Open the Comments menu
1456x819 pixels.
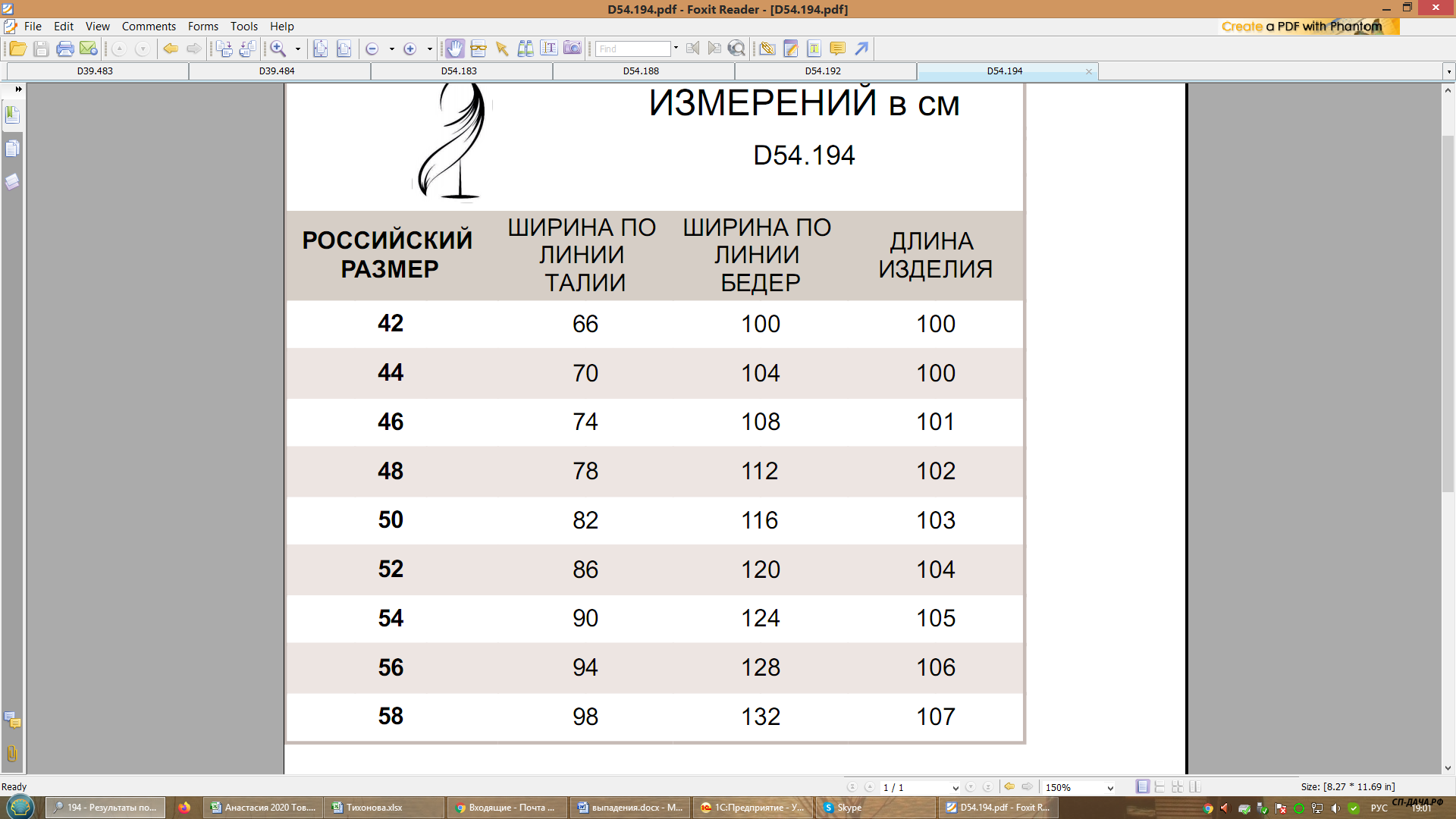pyautogui.click(x=149, y=27)
